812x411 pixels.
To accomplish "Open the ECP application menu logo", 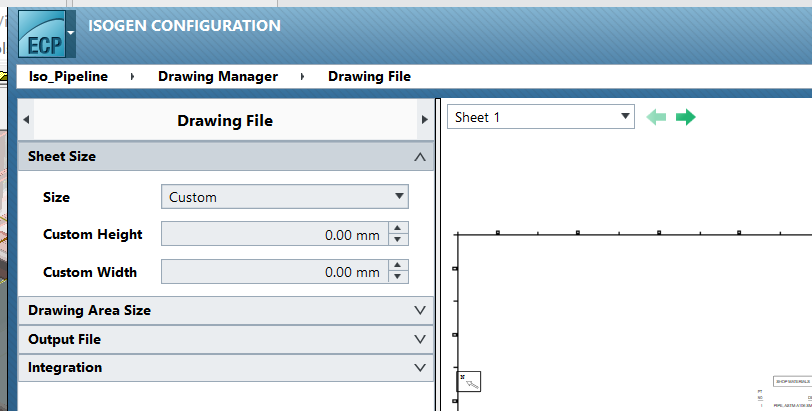I will (47, 34).
